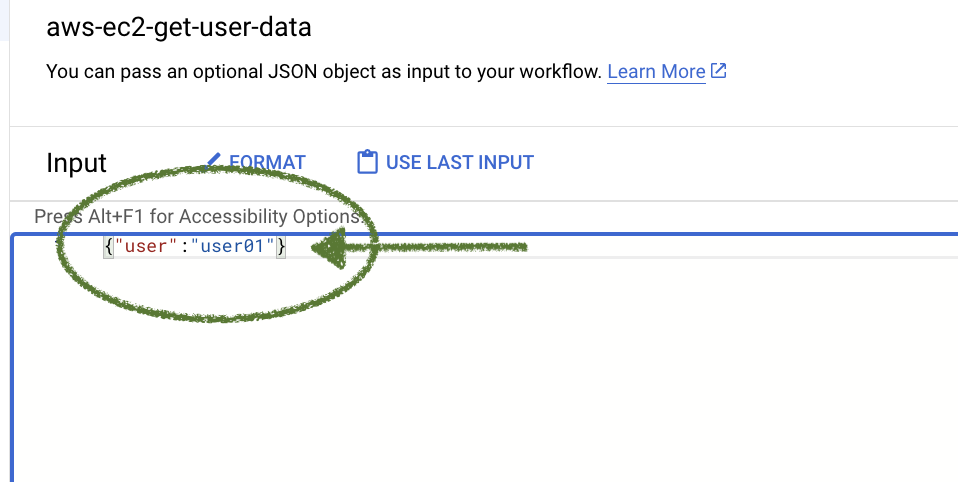Click the green arrow pointing at the JSON
958x482 pixels.
419,247
